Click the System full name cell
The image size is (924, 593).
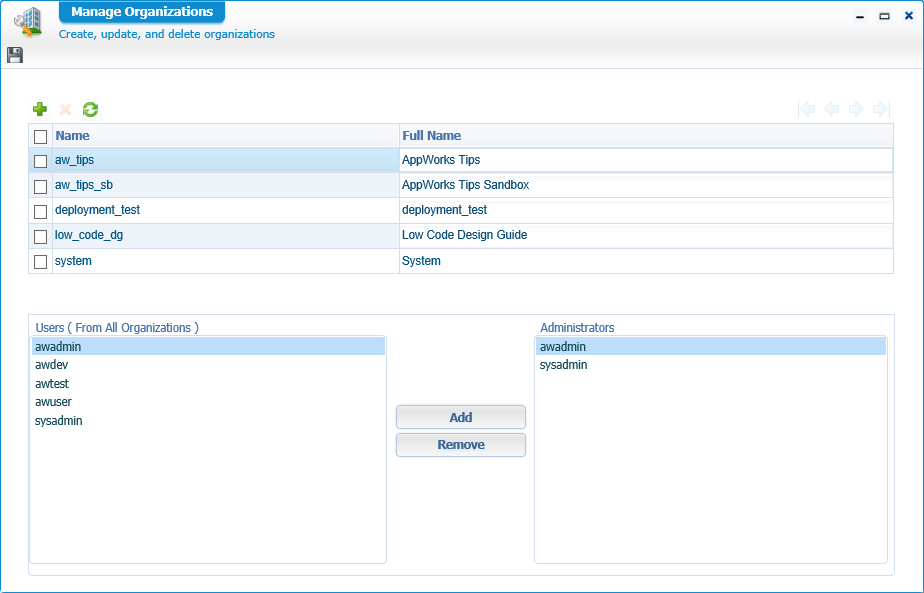(646, 261)
